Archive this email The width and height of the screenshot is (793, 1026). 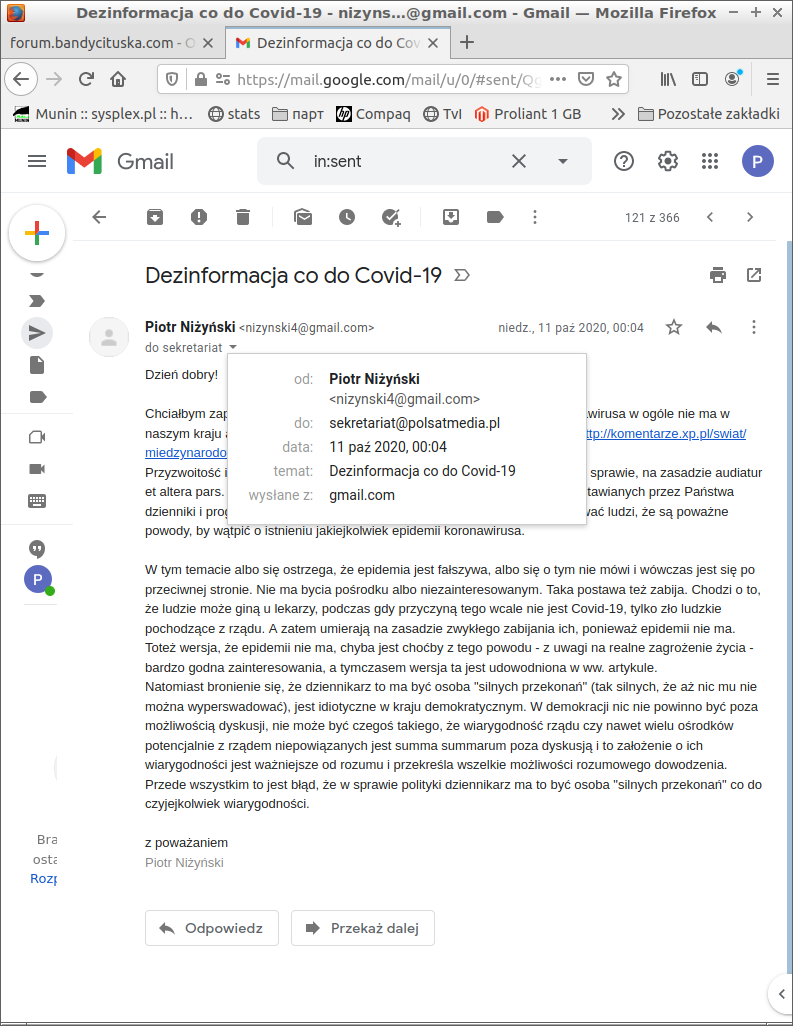pos(155,217)
